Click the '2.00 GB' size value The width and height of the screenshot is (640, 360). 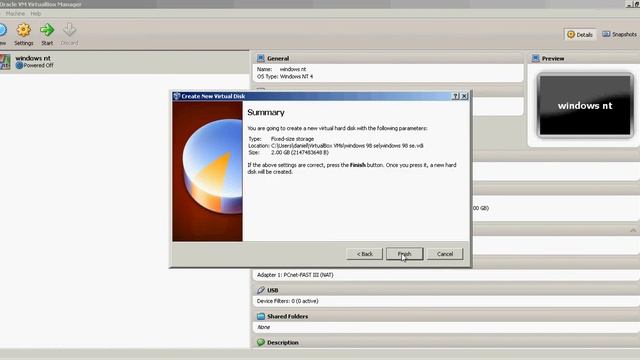tap(300, 152)
